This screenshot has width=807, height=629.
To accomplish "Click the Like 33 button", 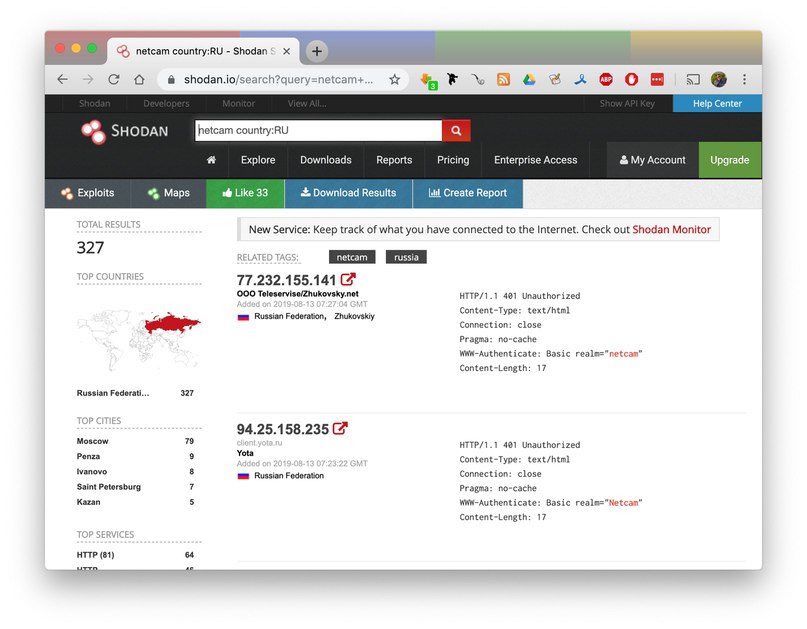I will point(245,193).
